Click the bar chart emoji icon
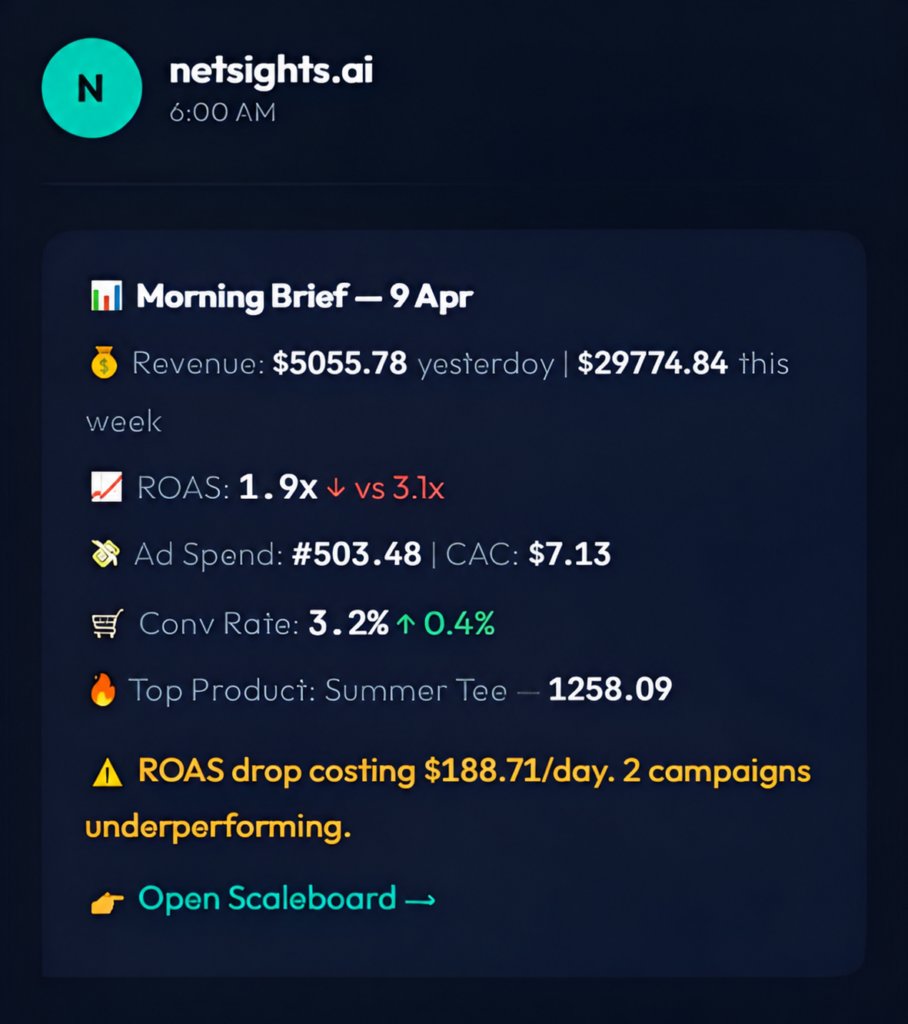This screenshot has height=1024, width=908. click(x=106, y=296)
